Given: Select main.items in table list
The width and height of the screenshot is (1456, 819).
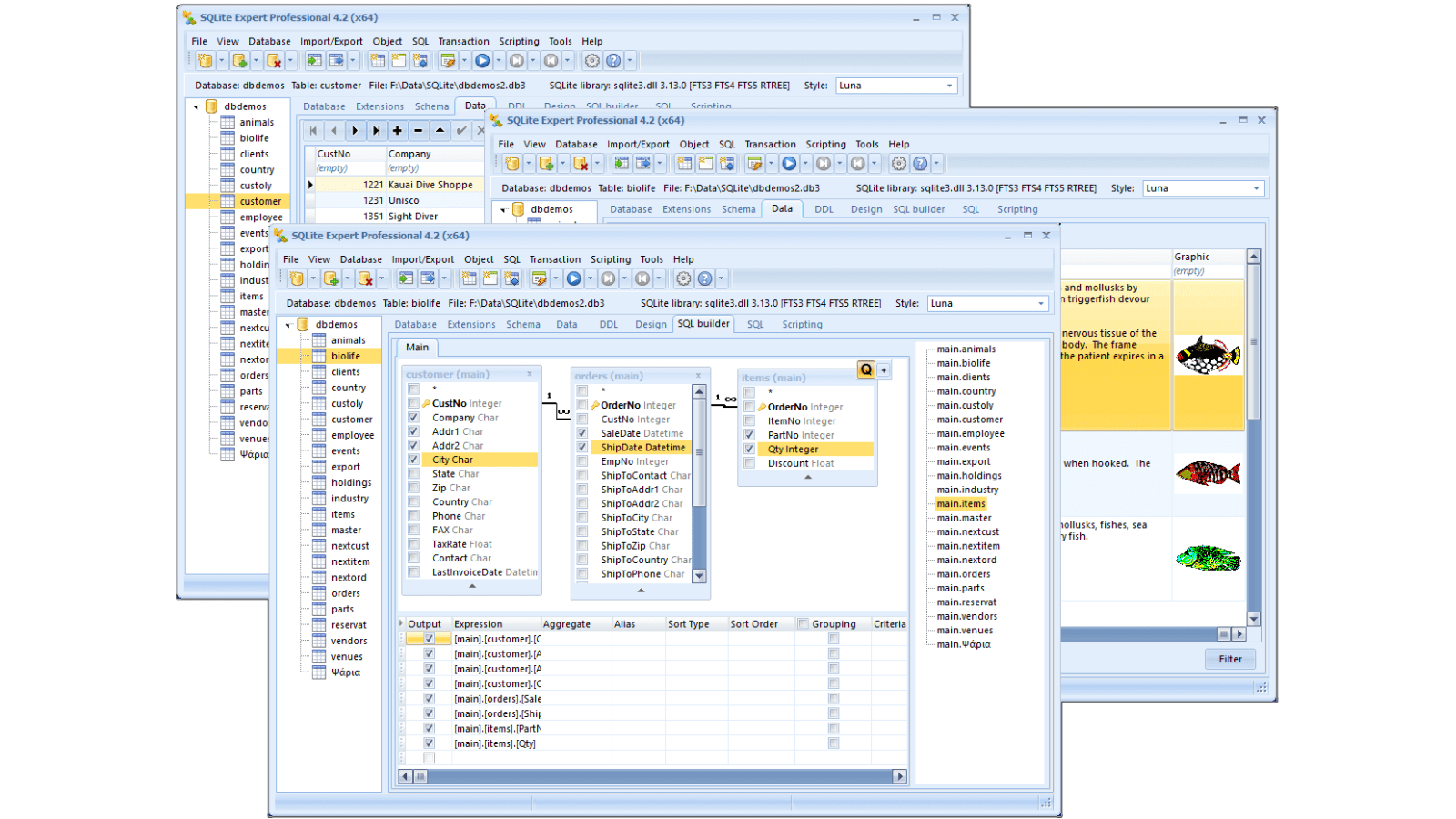Looking at the screenshot, I should click(961, 503).
